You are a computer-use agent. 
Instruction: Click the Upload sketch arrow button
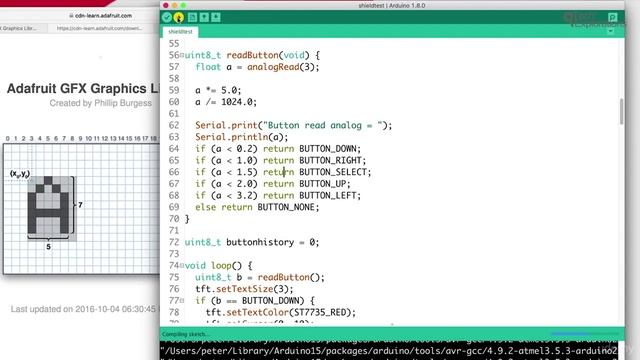click(x=179, y=17)
